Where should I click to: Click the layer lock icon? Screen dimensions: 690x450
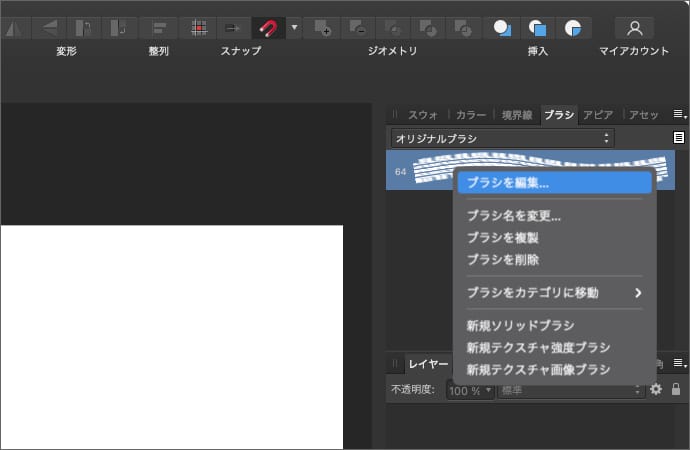point(676,389)
